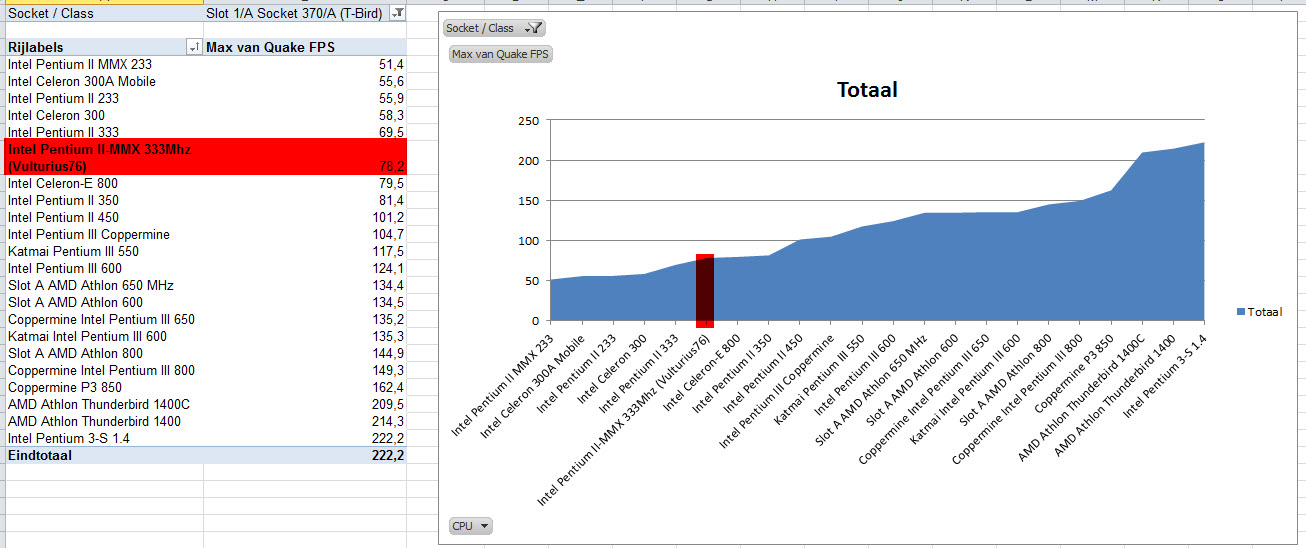The image size is (1306, 548).
Task: Click the 104,7 FPS value cell
Action: [304, 234]
